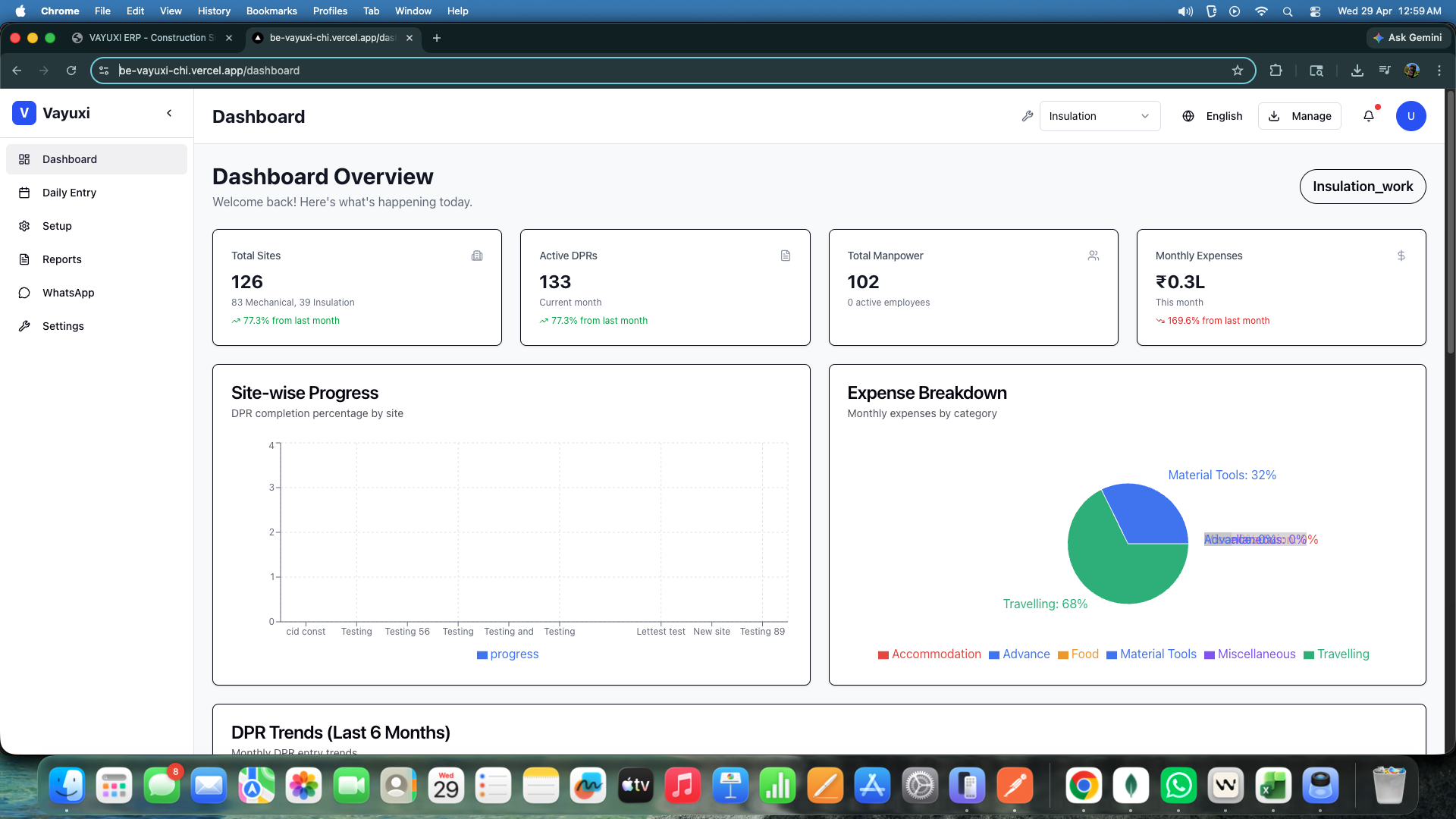Viewport: 1456px width, 819px height.
Task: Click the Miscellaneous legend entry
Action: point(1250,654)
